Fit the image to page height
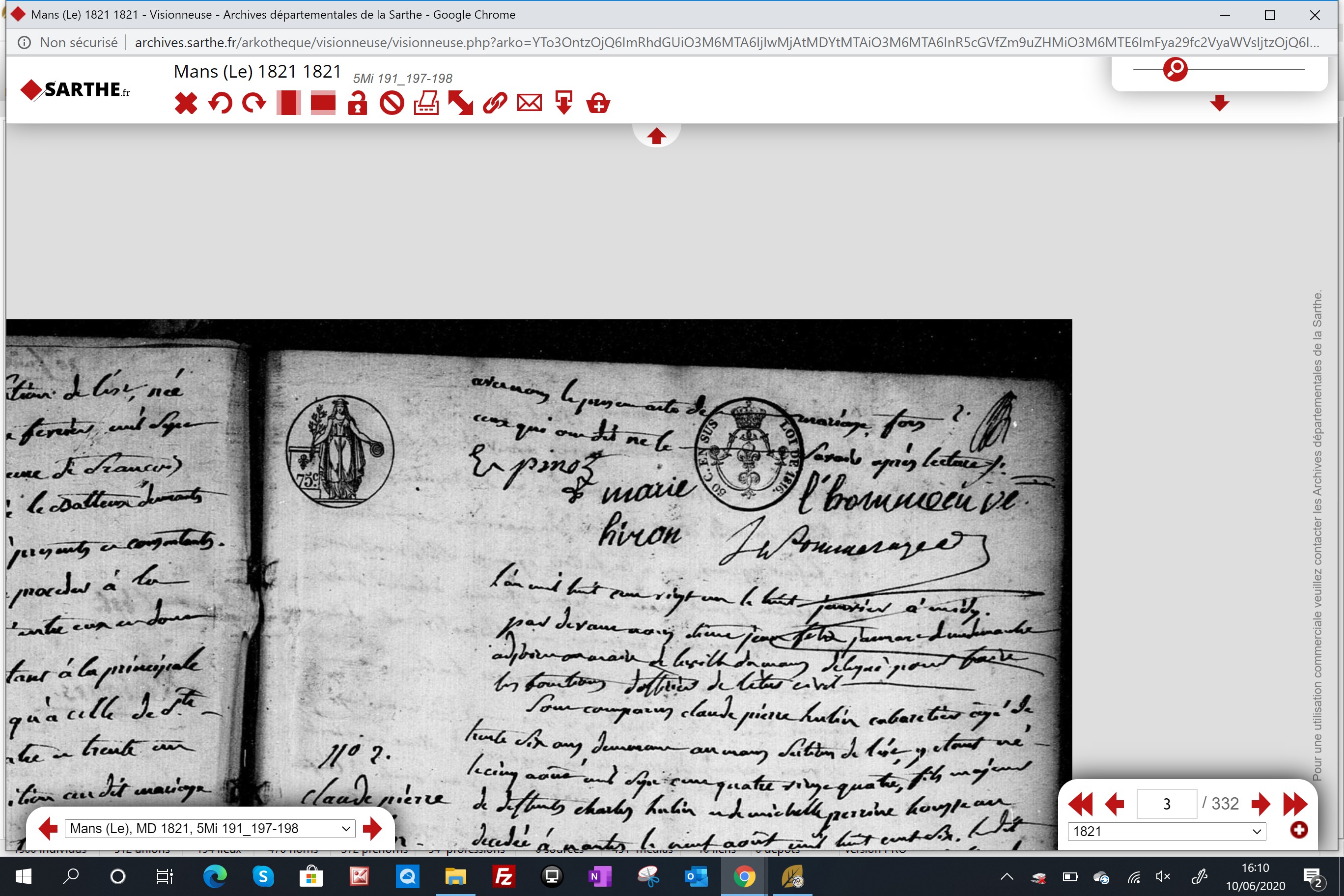 click(x=288, y=104)
